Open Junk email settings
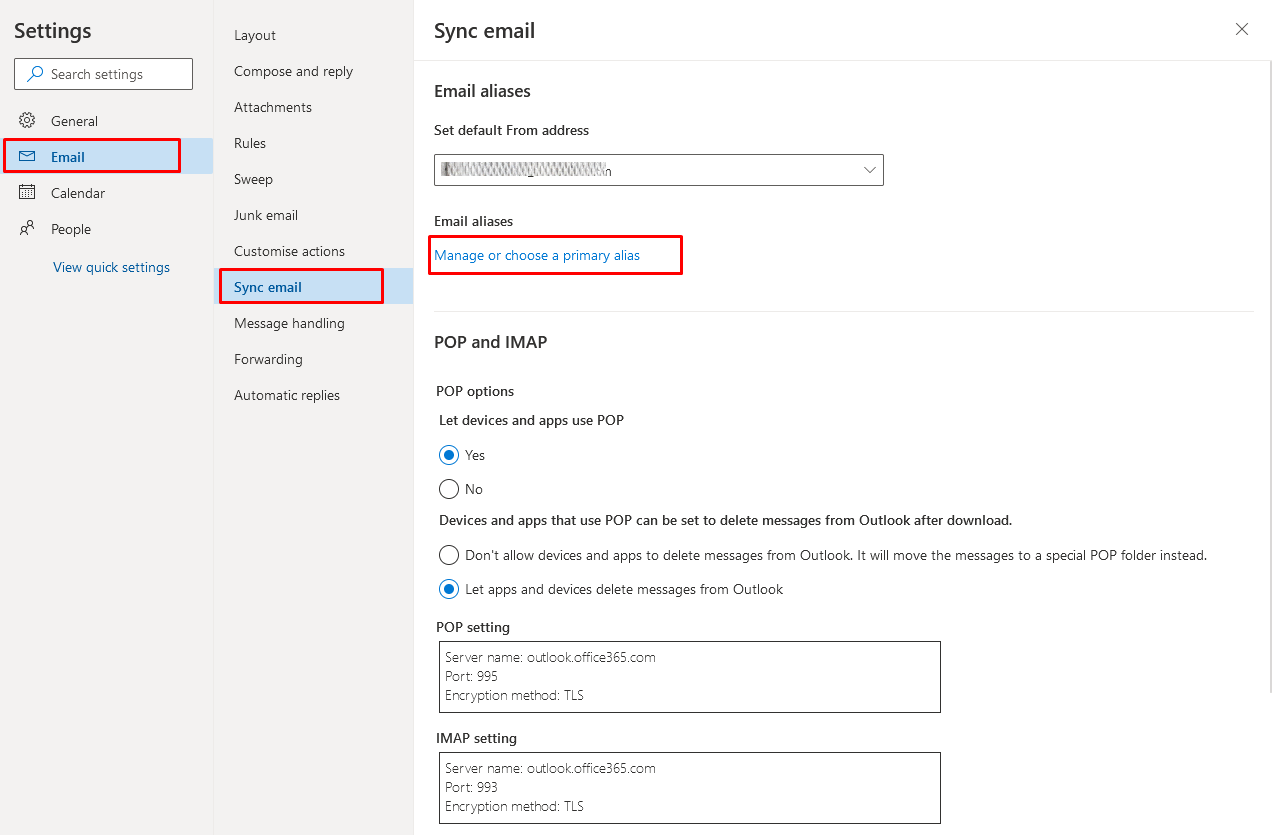1272x835 pixels. coord(266,216)
